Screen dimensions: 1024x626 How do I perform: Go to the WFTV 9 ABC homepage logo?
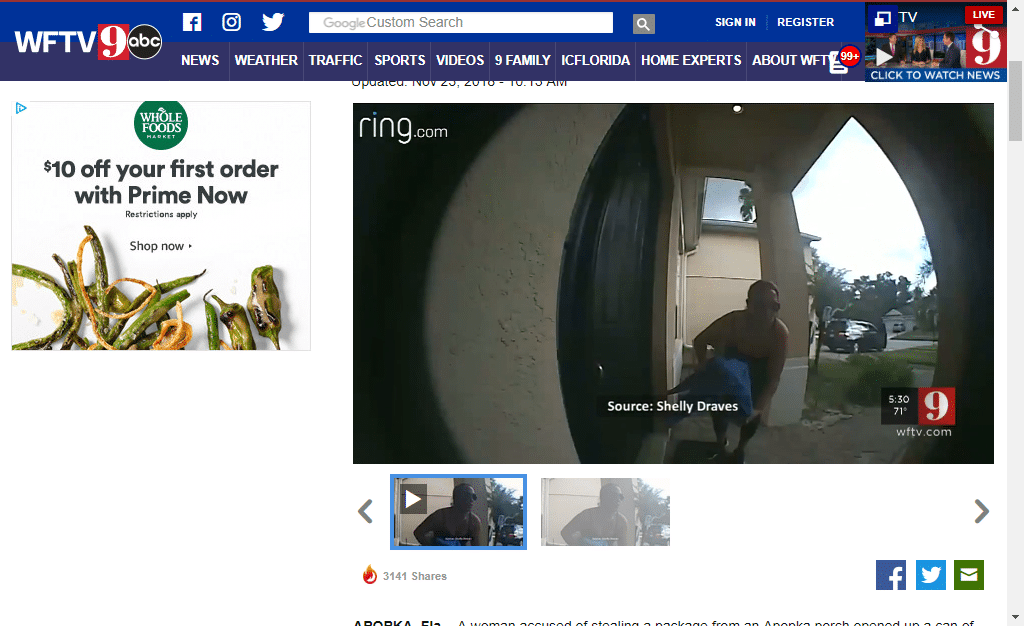[x=88, y=41]
